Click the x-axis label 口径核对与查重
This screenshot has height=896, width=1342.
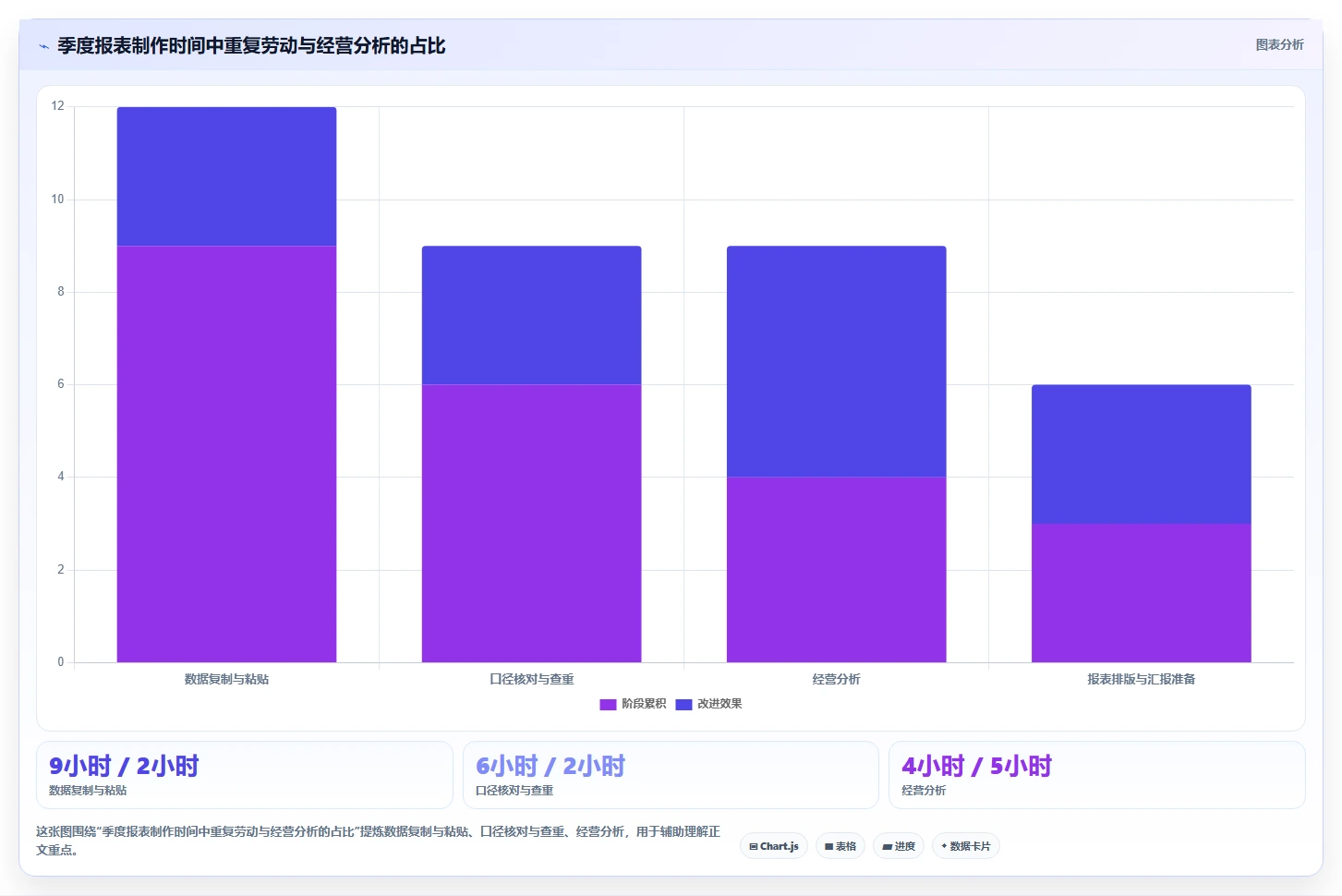(531, 679)
